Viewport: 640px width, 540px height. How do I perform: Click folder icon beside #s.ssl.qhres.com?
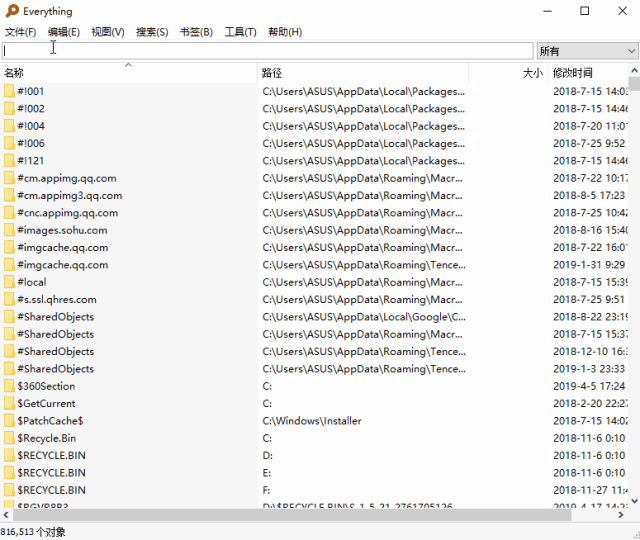click(9, 299)
